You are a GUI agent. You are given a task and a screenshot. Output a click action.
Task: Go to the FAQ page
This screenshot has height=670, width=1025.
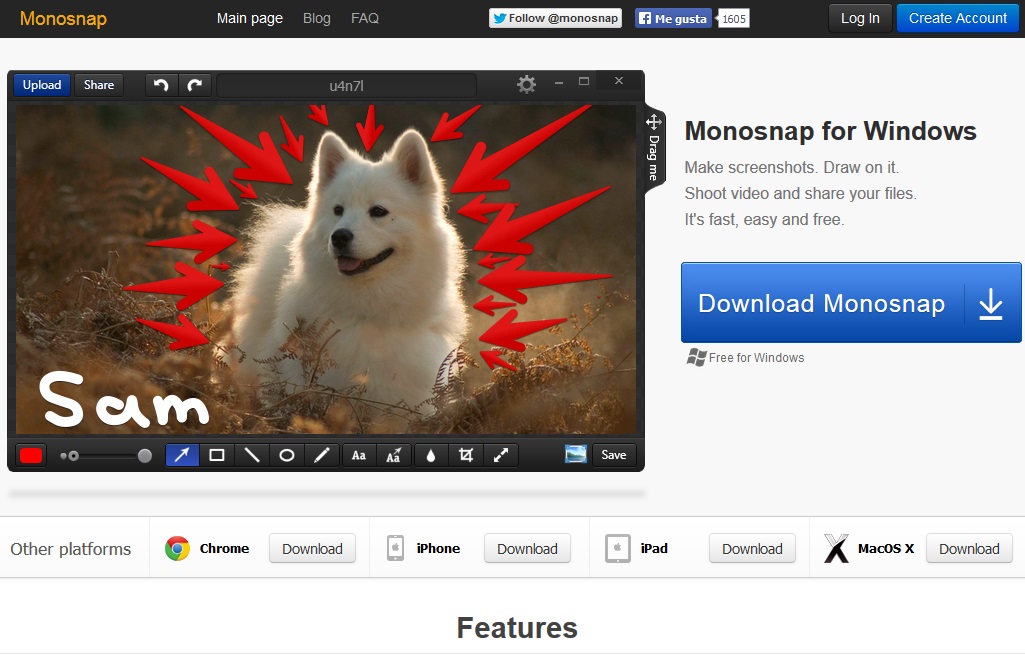[365, 18]
